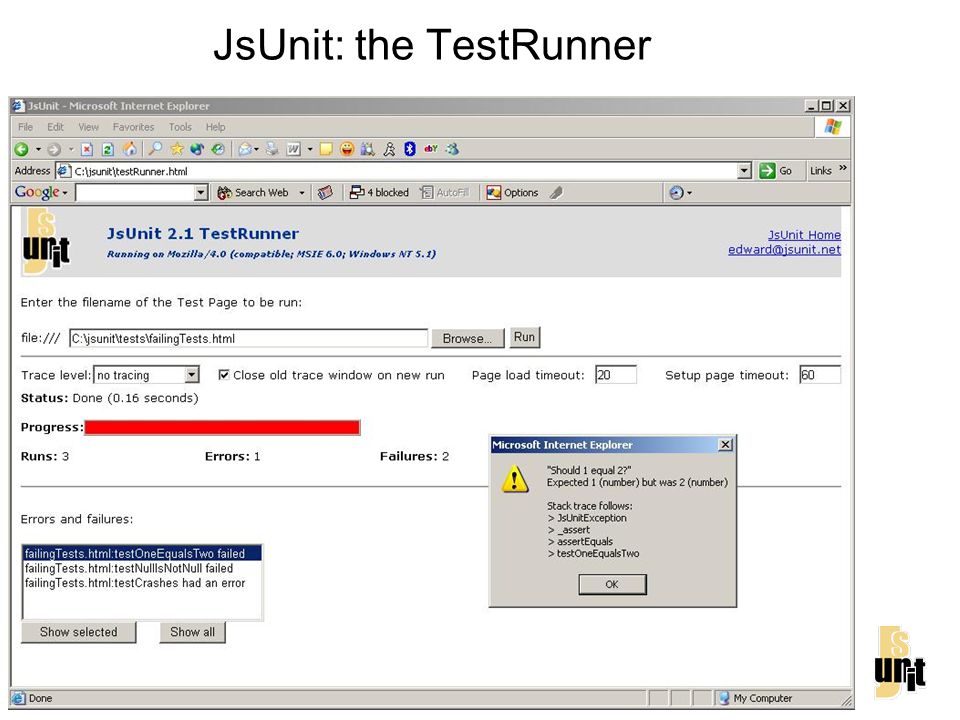Print the page with the printer icon
The height and width of the screenshot is (720, 960).
pos(272,149)
